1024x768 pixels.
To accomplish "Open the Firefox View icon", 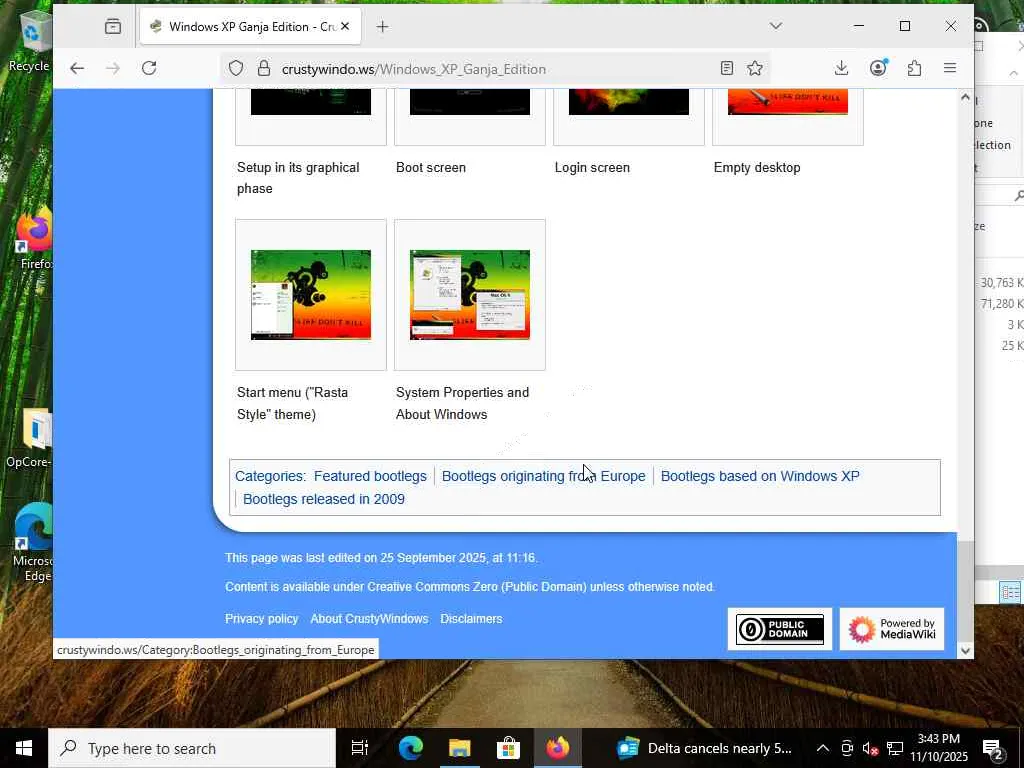I will tap(113, 27).
